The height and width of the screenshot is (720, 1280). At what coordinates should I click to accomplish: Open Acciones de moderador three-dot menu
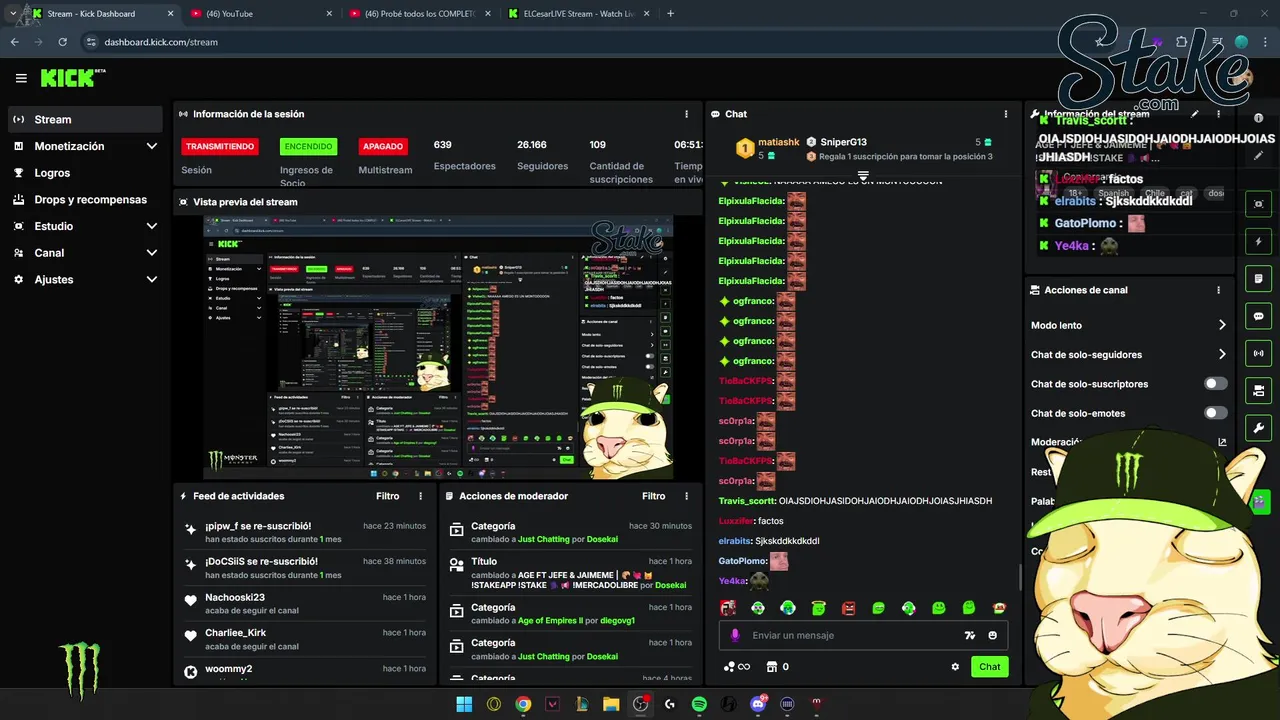click(686, 496)
